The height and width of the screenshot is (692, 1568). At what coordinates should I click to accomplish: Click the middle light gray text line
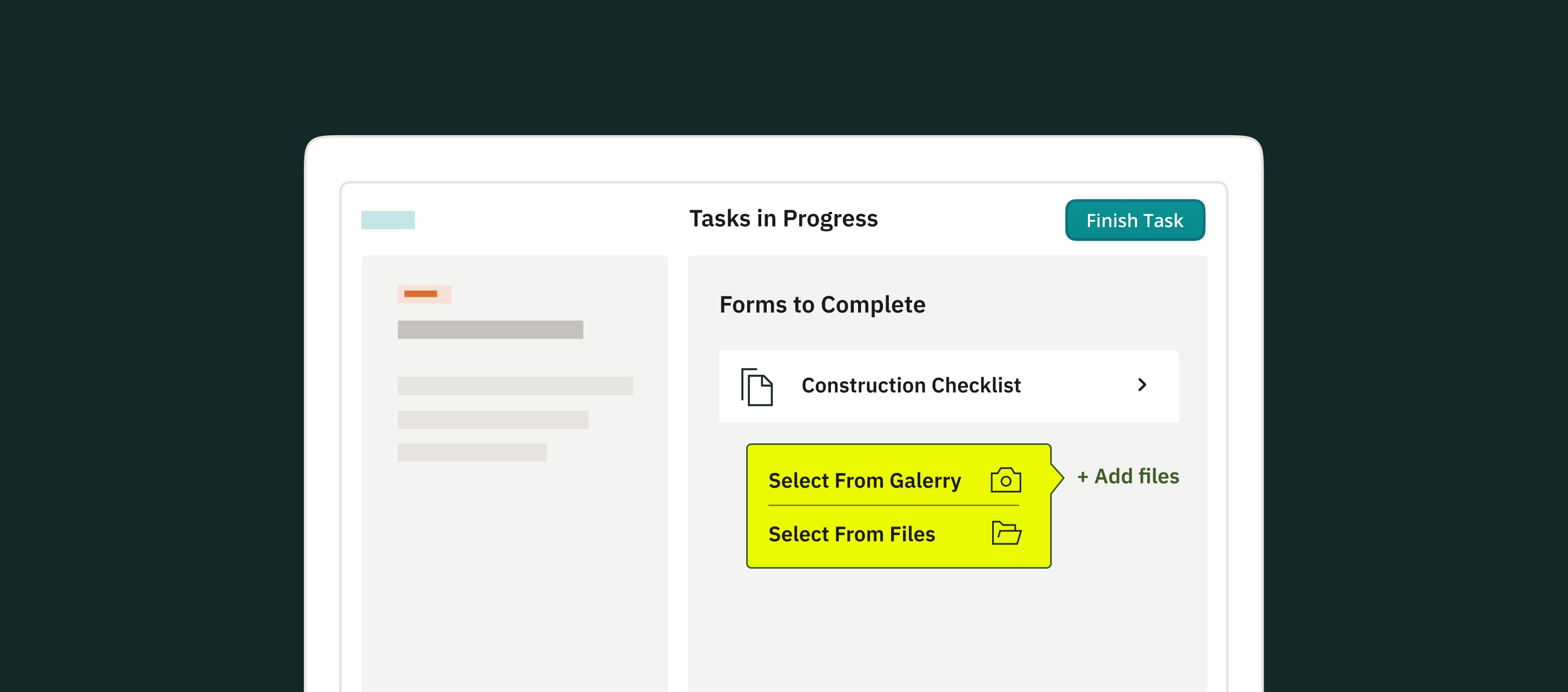click(493, 420)
